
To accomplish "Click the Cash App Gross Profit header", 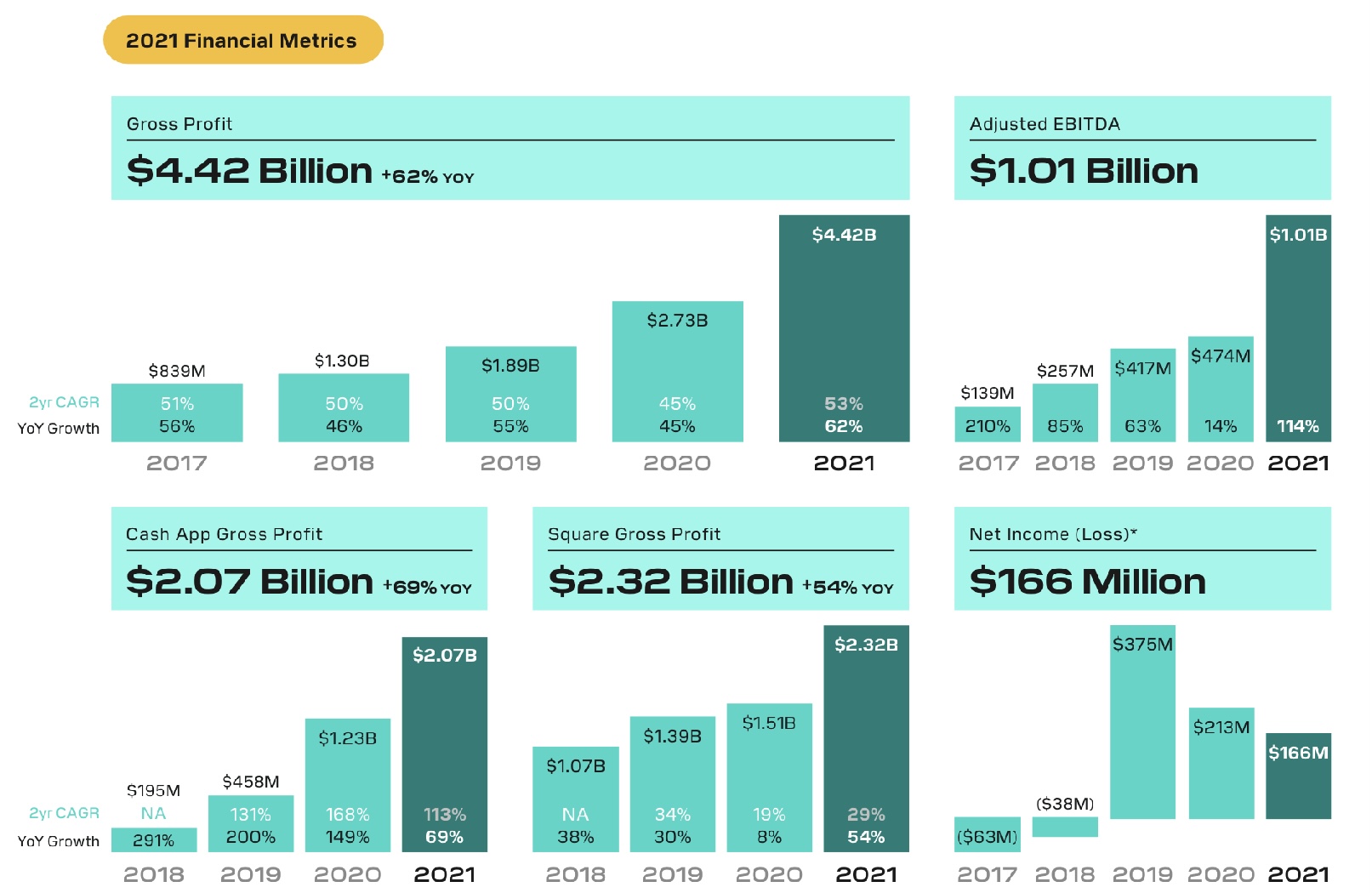I will point(299,559).
